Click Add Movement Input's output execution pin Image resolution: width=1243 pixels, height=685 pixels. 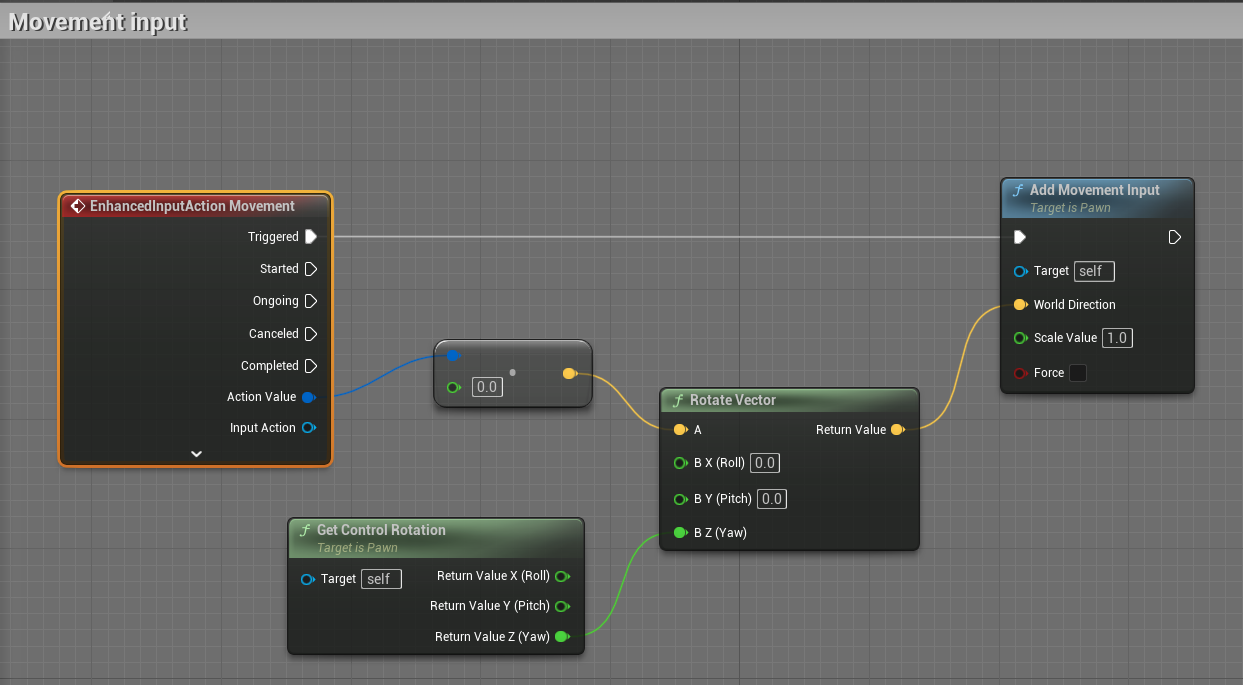tap(1175, 237)
